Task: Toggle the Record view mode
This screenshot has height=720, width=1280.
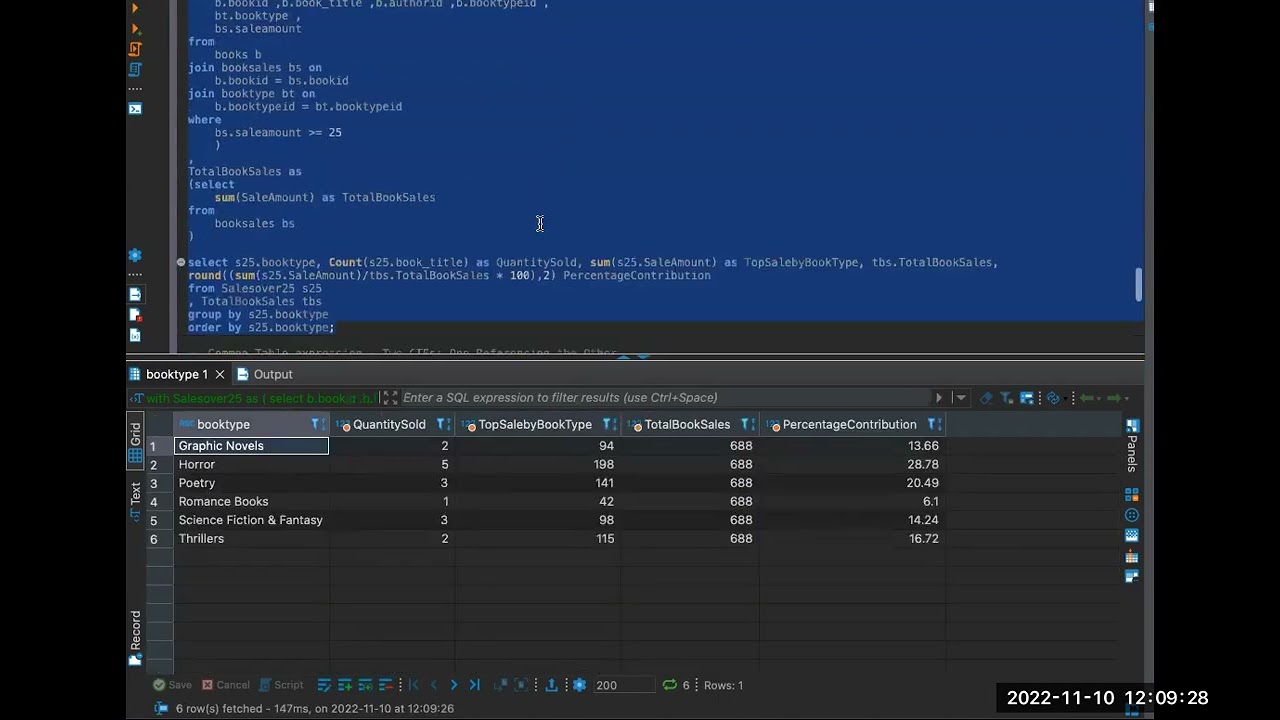Action: [x=135, y=638]
